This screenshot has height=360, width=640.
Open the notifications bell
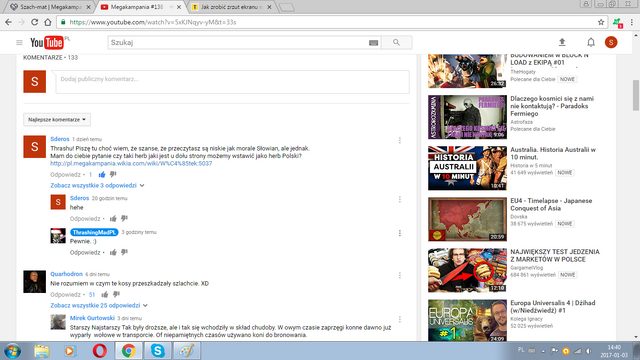click(591, 42)
